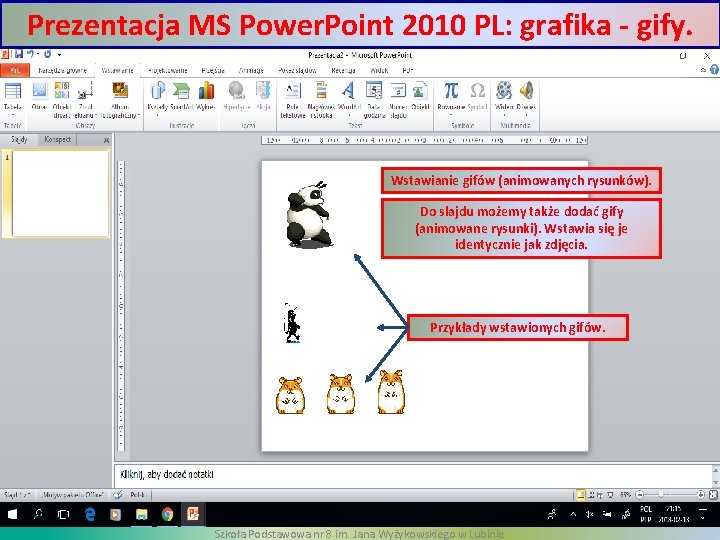Switch to the Projektowanie tab
The height and width of the screenshot is (540, 720).
(168, 70)
